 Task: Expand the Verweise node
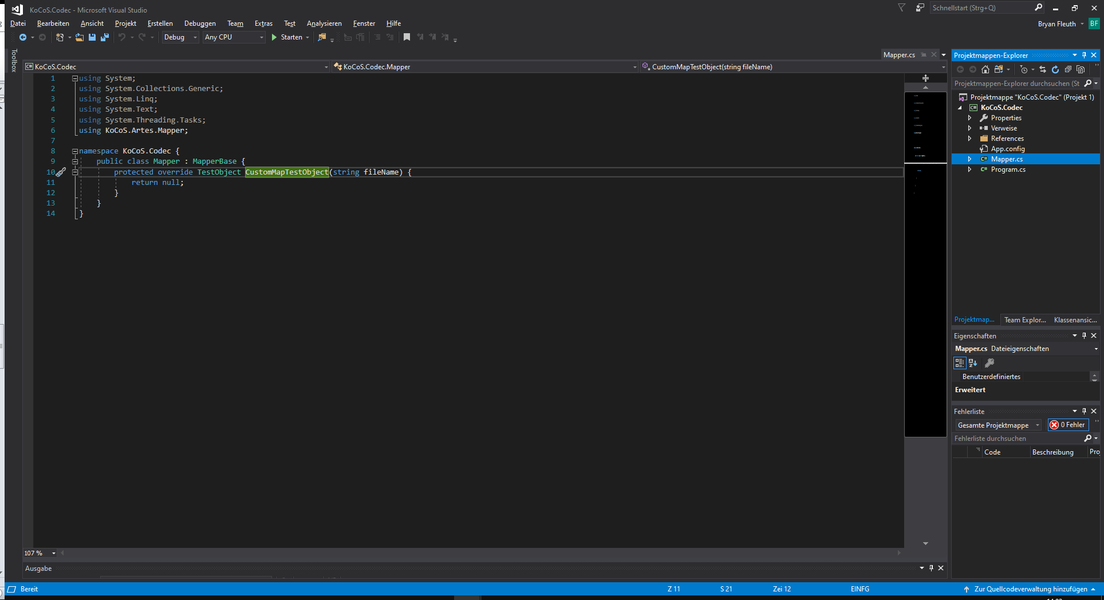coord(970,128)
